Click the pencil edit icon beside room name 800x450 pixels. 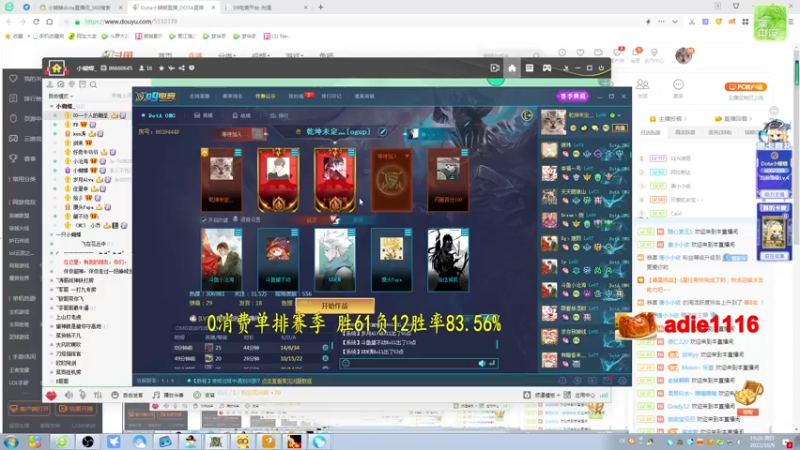(382, 132)
